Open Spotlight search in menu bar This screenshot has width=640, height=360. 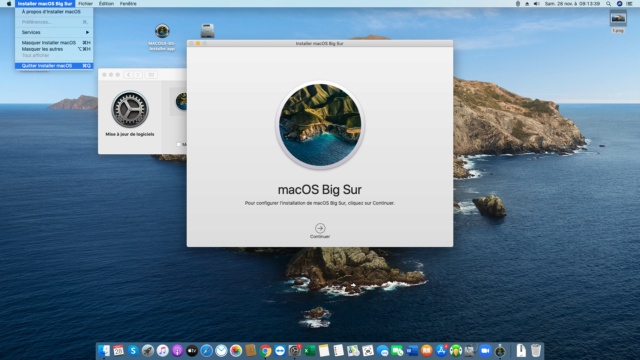click(608, 4)
